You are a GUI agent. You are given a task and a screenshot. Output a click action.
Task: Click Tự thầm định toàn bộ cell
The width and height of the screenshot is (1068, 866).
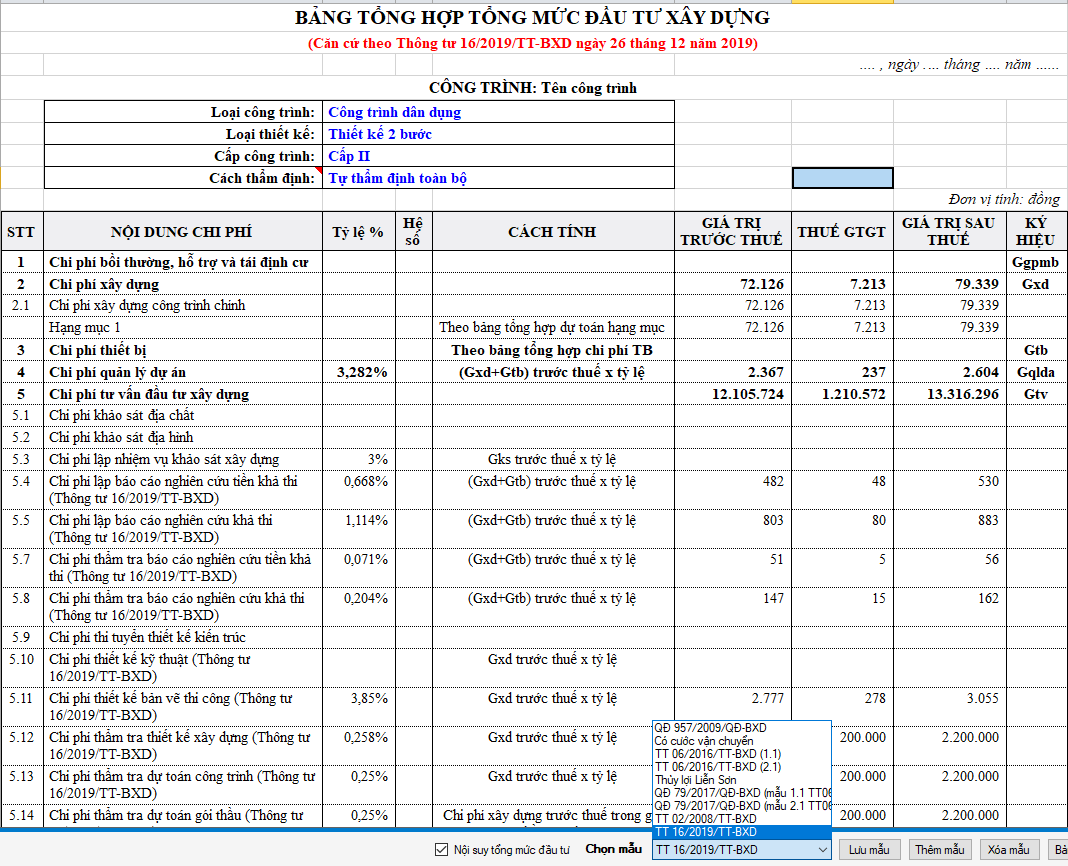pos(499,178)
